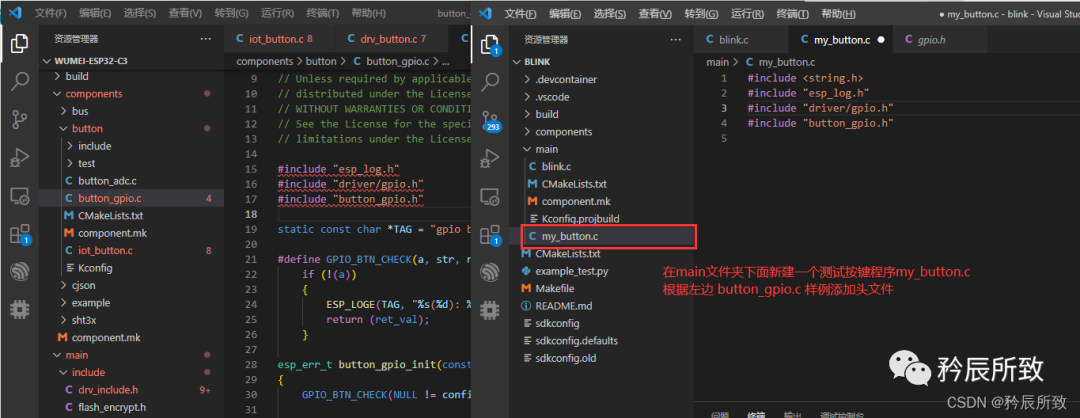
Task: Click the ESP-IDF Espressif icon in the left window
Action: click(x=19, y=271)
